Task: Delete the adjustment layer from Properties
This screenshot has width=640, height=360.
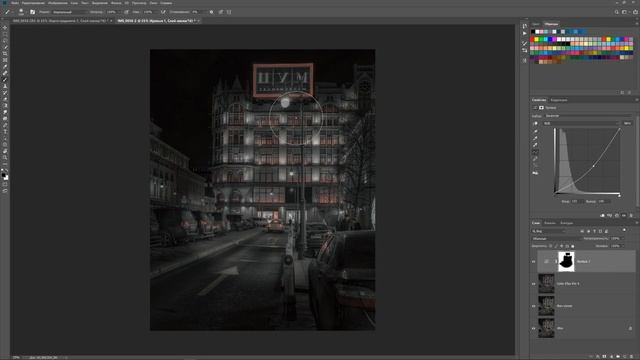Action: [631, 215]
